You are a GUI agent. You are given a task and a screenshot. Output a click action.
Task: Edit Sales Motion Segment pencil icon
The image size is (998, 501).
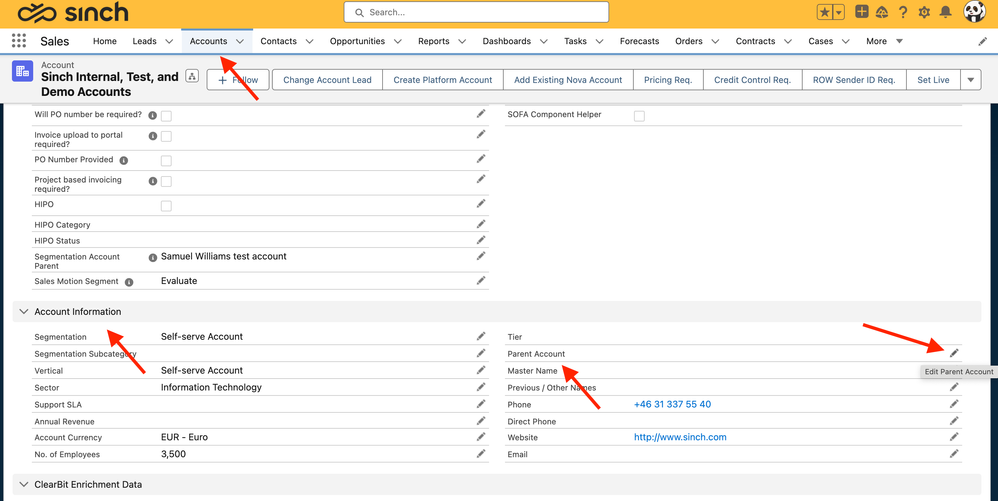point(481,280)
